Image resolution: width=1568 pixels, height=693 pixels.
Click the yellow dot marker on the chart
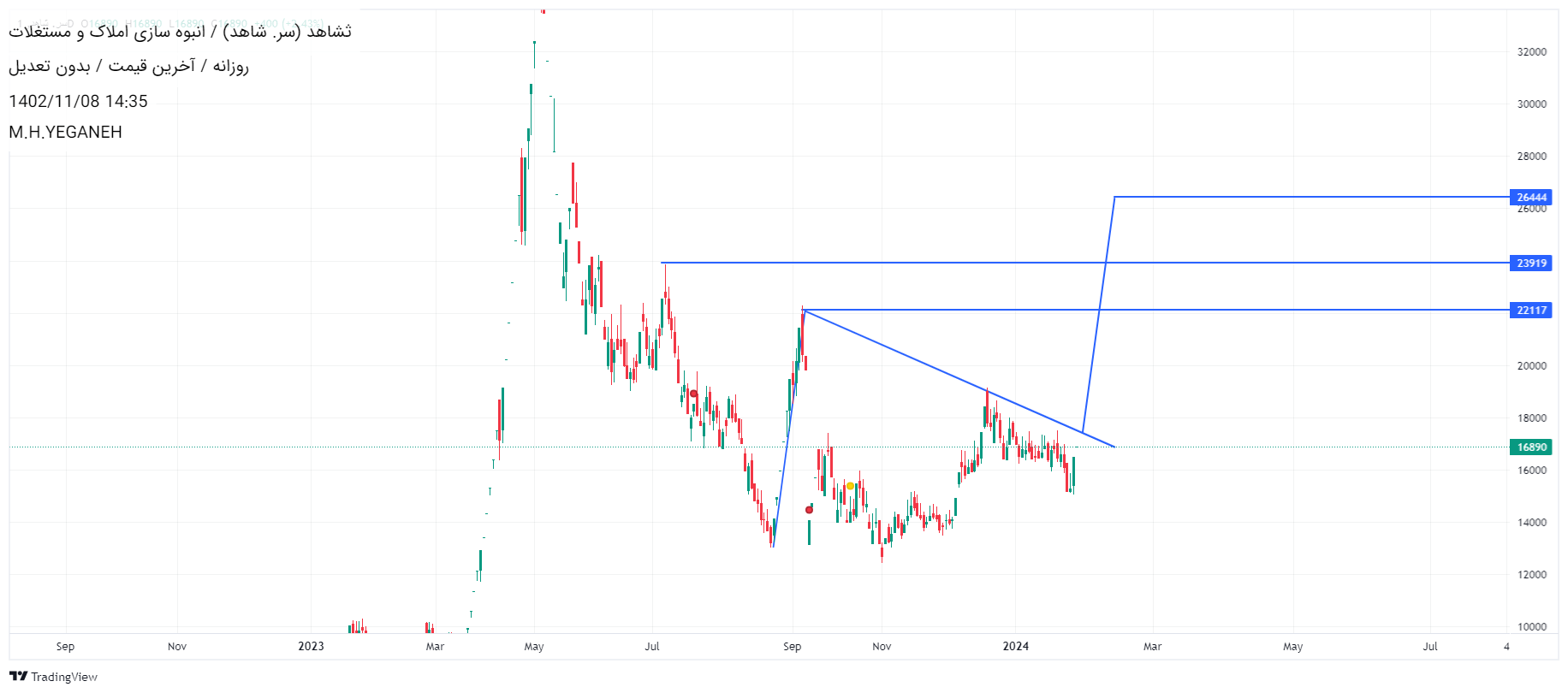coord(850,486)
